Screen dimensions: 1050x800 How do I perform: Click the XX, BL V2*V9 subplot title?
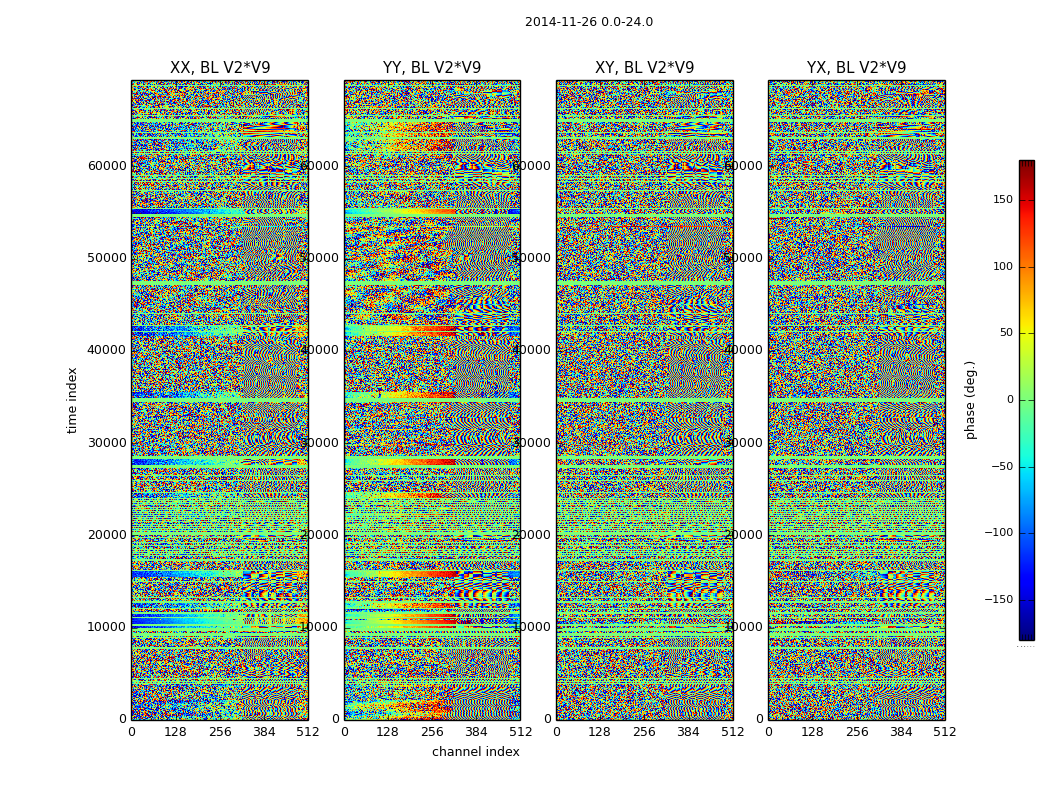click(220, 68)
